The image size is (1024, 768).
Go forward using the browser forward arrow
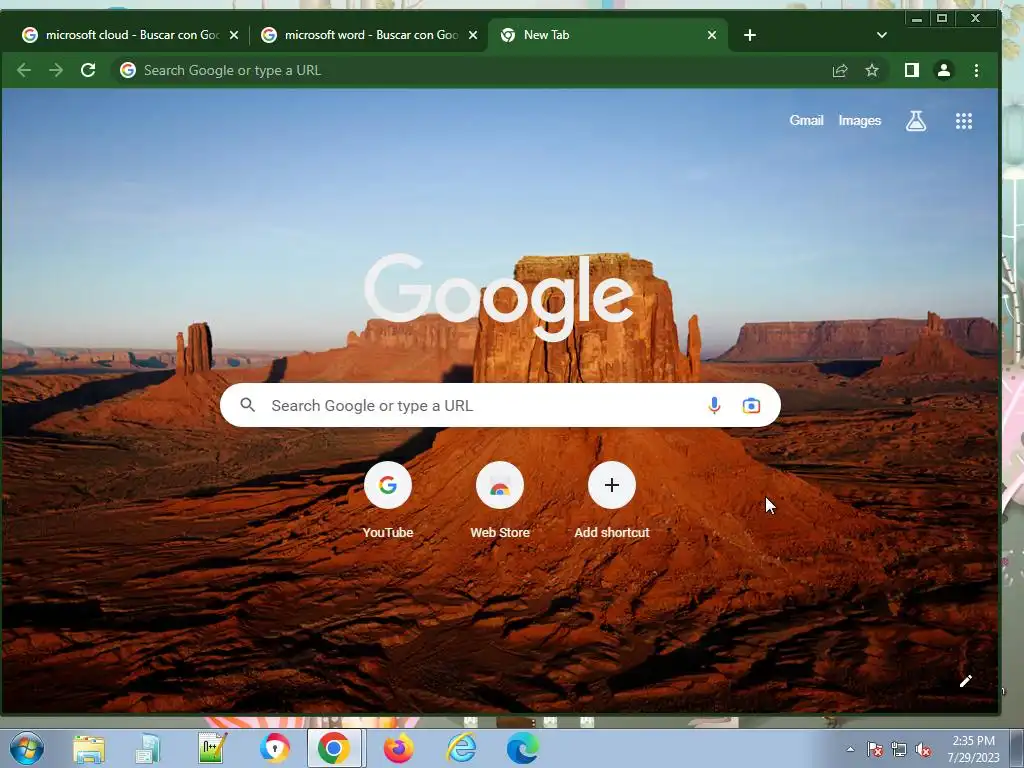click(56, 71)
